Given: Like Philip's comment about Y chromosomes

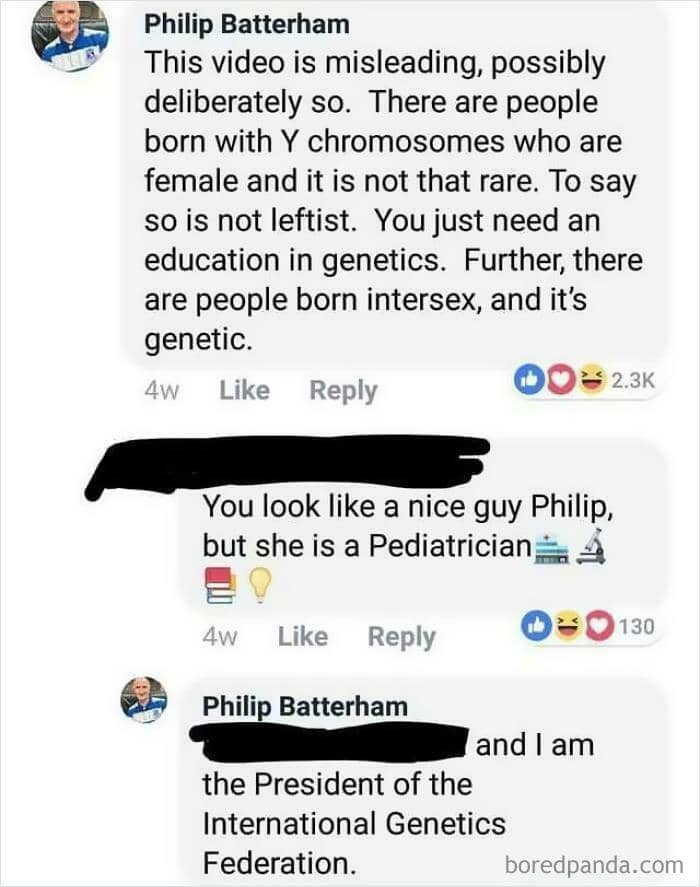Looking at the screenshot, I should pyautogui.click(x=244, y=390).
